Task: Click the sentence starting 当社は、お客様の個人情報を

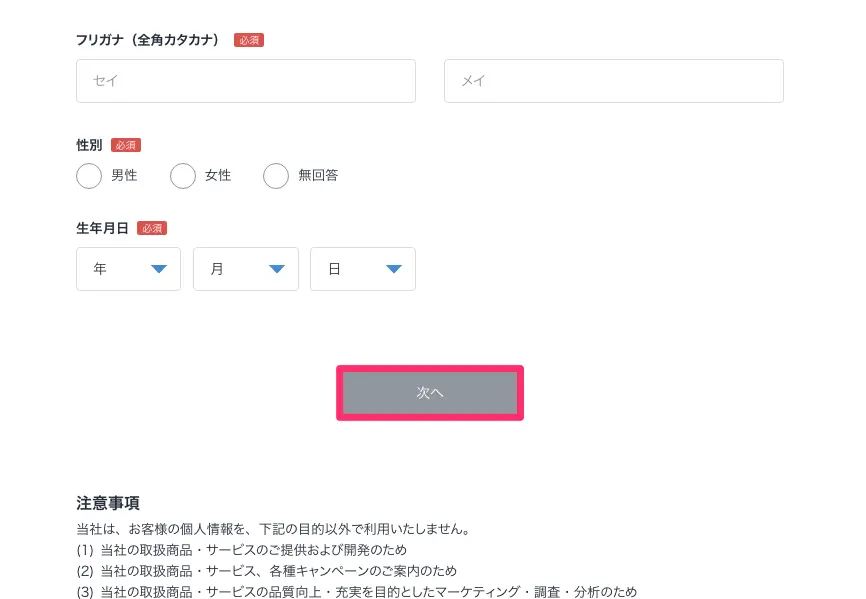Action: [274, 529]
